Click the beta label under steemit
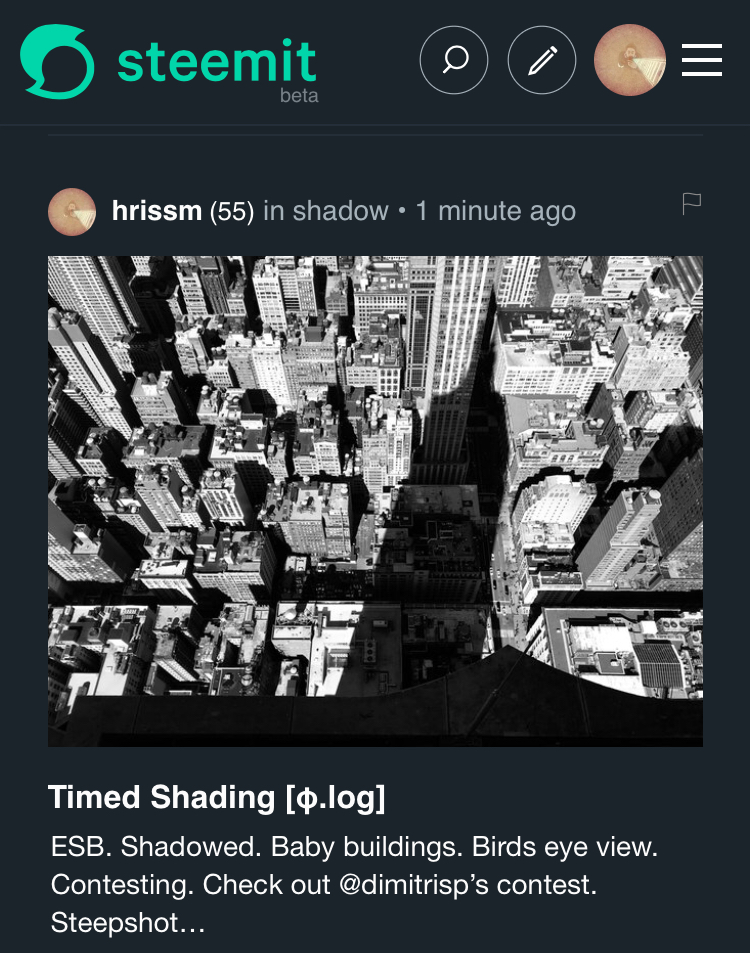 coord(299,97)
